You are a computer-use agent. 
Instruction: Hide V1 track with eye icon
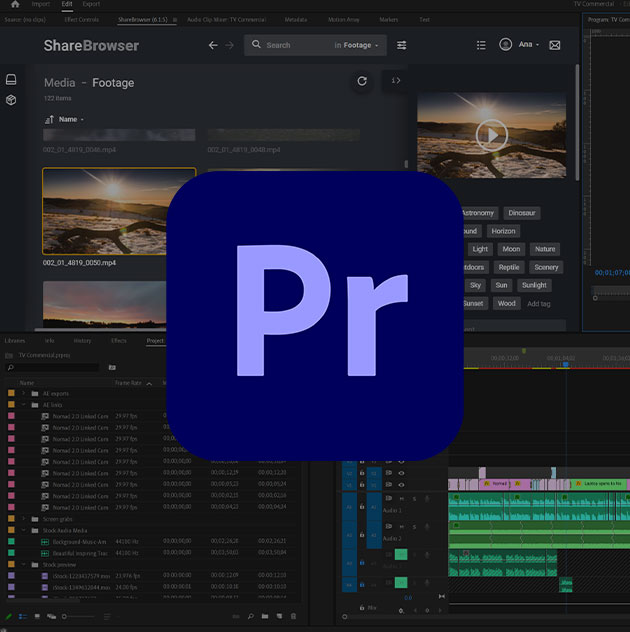coord(401,484)
